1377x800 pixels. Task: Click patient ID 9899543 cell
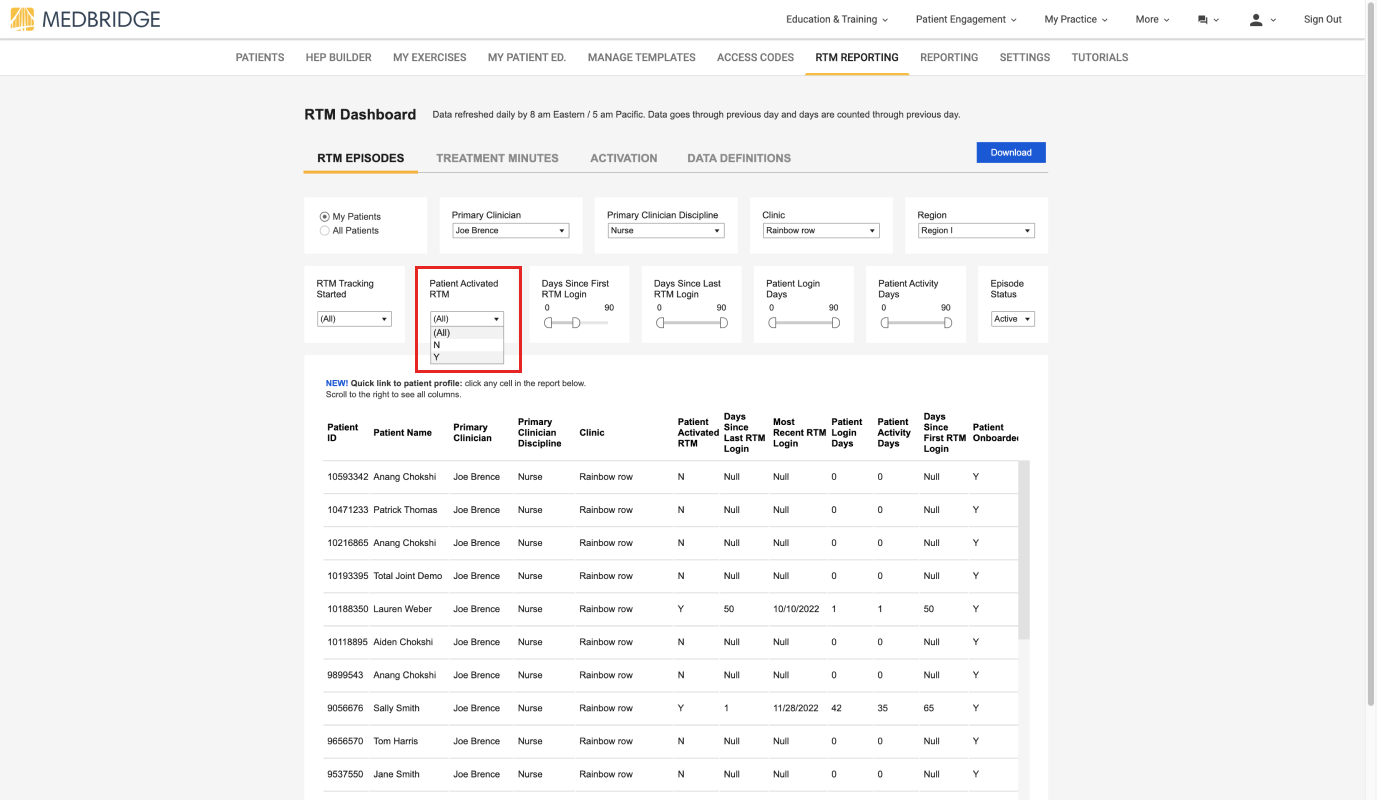click(345, 675)
